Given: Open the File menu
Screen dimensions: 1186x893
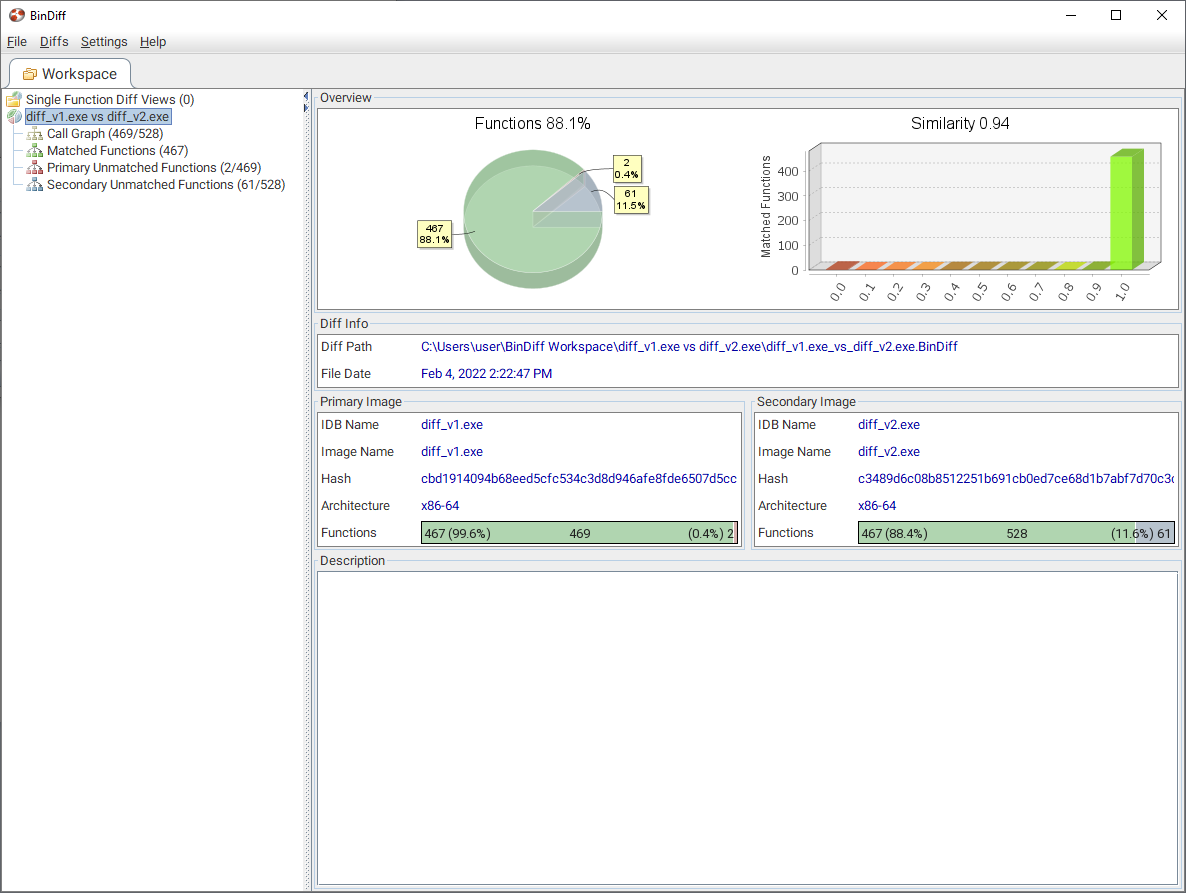Looking at the screenshot, I should pos(17,42).
